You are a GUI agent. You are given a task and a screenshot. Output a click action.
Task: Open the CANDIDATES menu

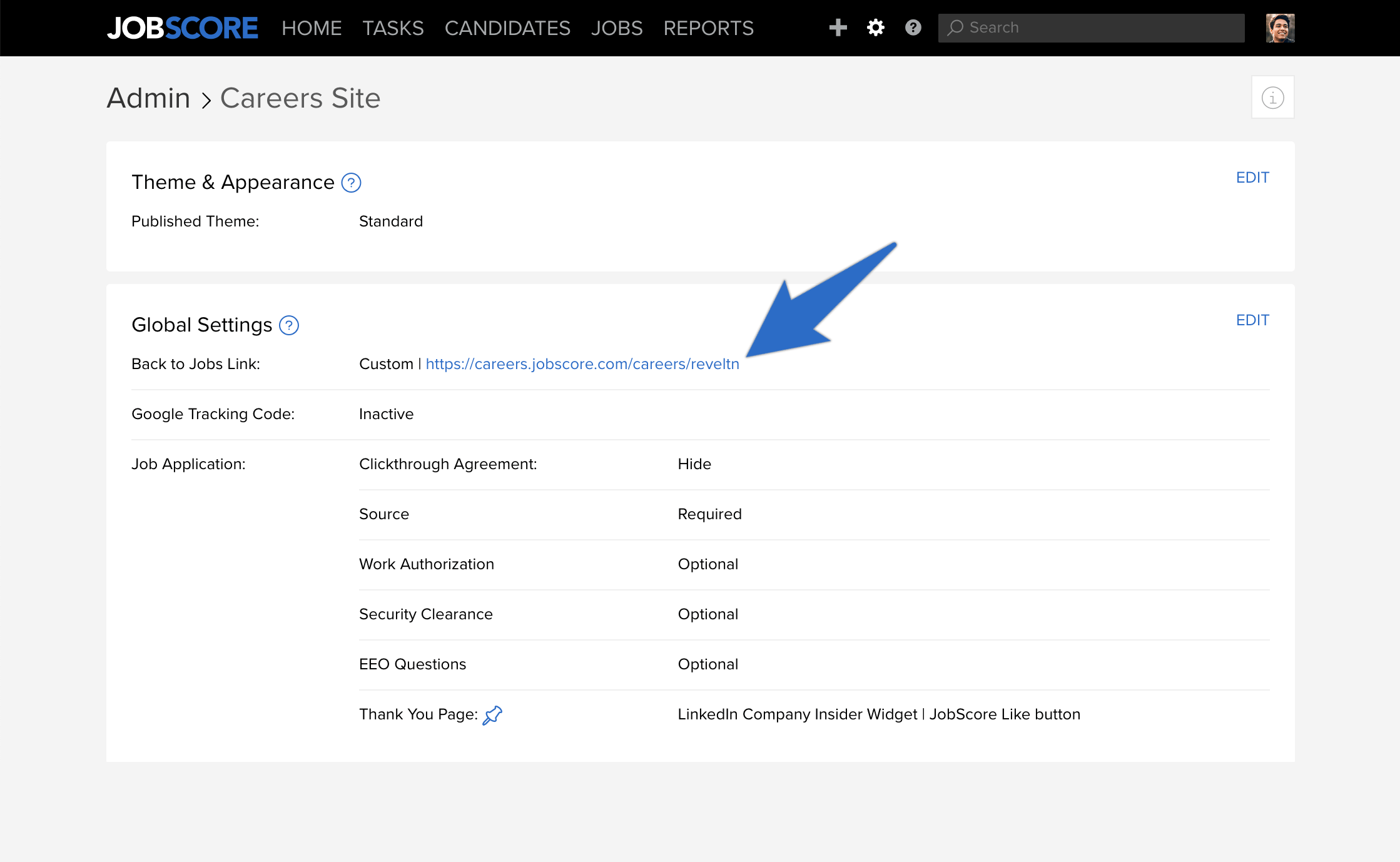point(507,28)
